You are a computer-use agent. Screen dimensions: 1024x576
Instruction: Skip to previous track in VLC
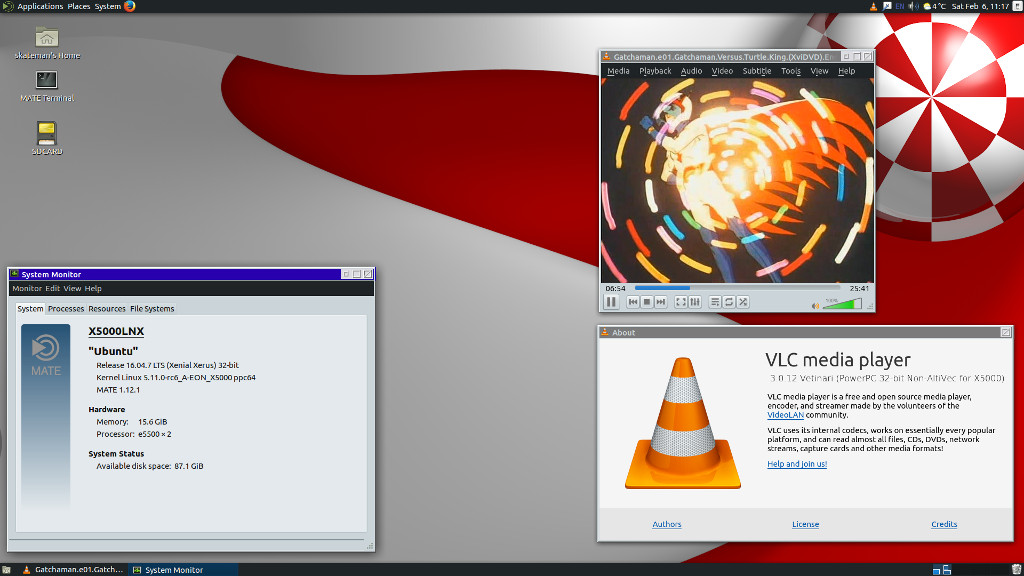[633, 302]
